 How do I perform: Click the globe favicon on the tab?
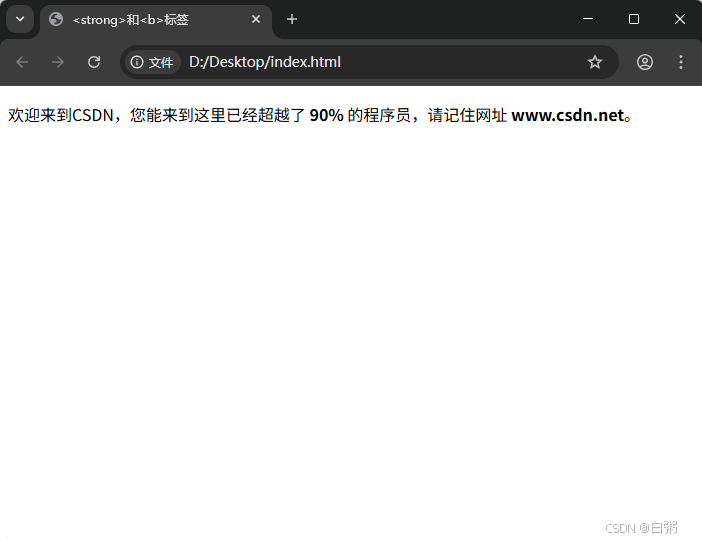pyautogui.click(x=56, y=19)
